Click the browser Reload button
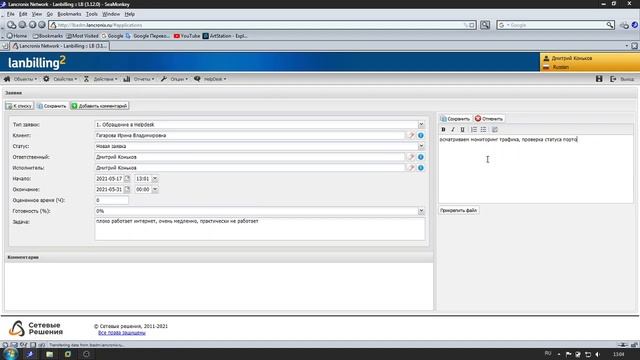 click(32, 25)
